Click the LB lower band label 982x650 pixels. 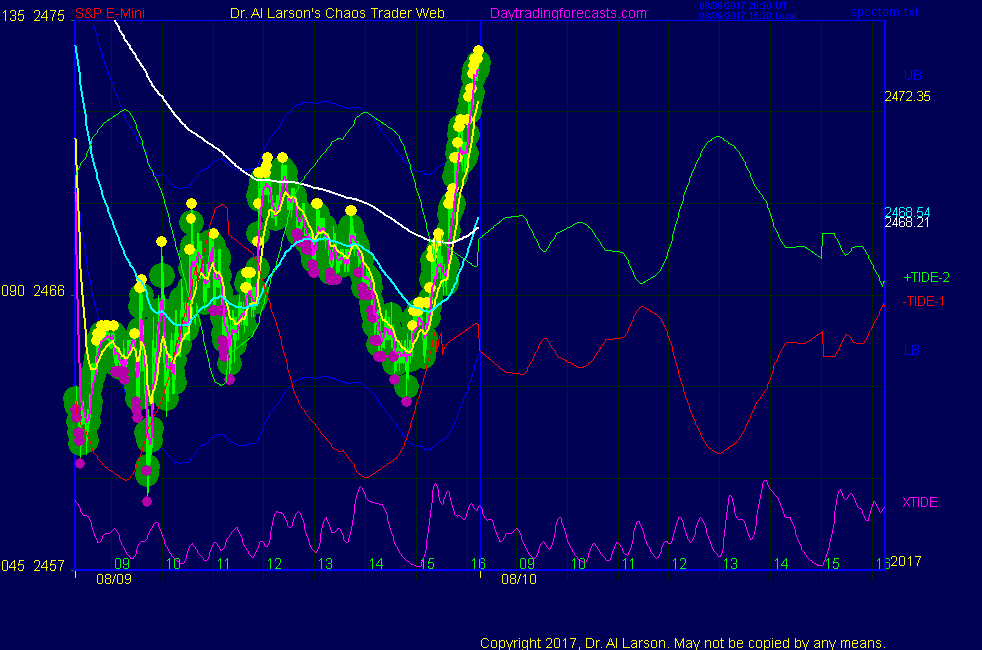point(911,350)
